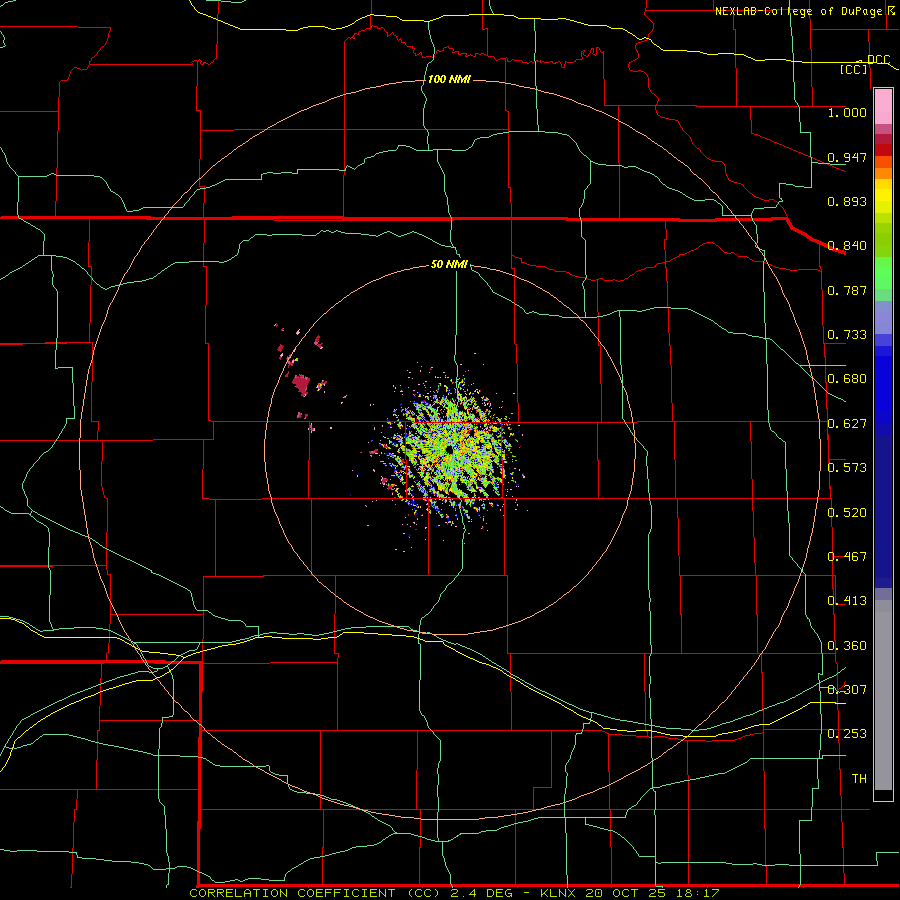The image size is (900, 900).
Task: Click the 0.307 scale value
Action: 847,690
